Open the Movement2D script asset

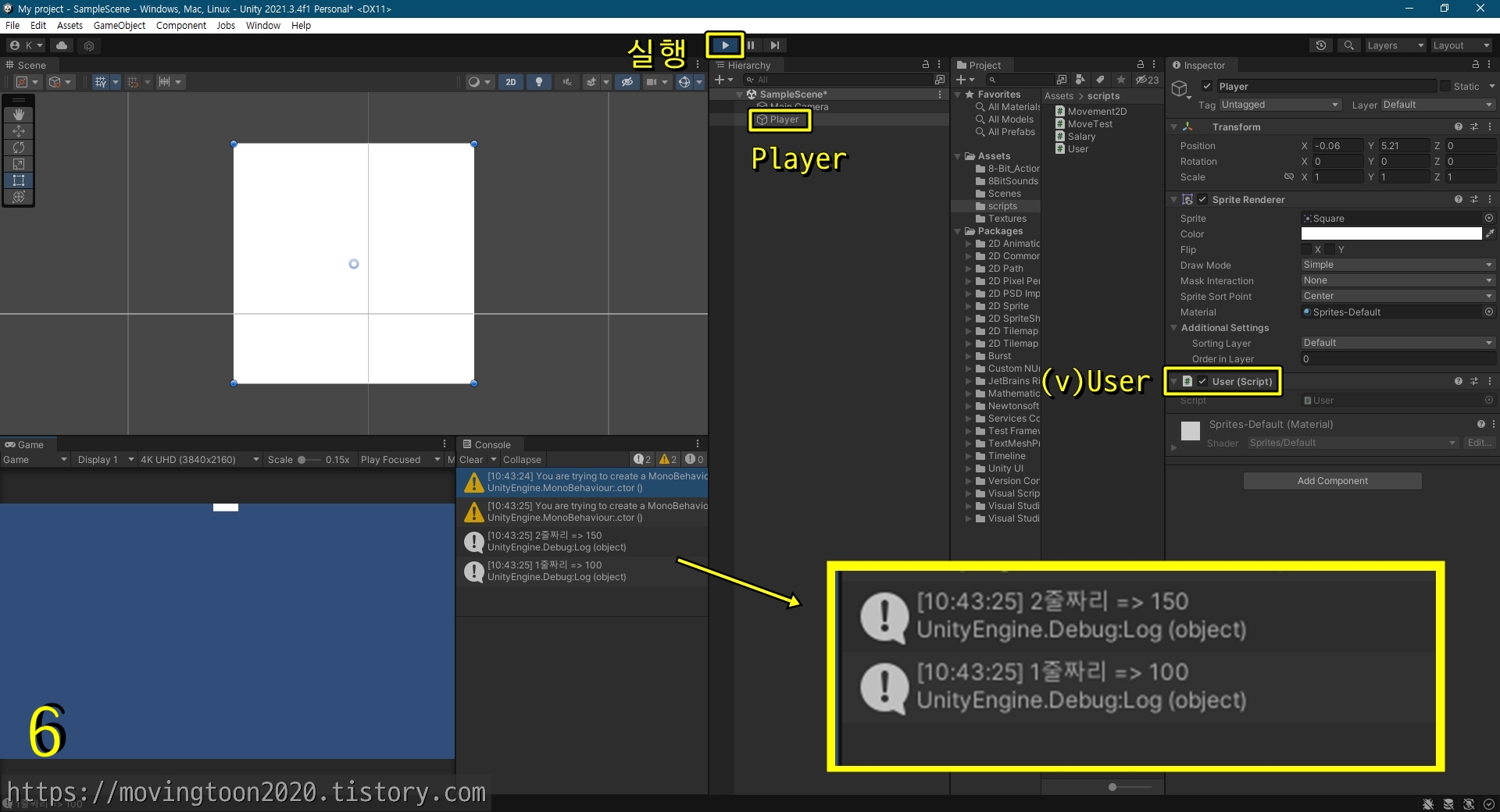[1091, 112]
